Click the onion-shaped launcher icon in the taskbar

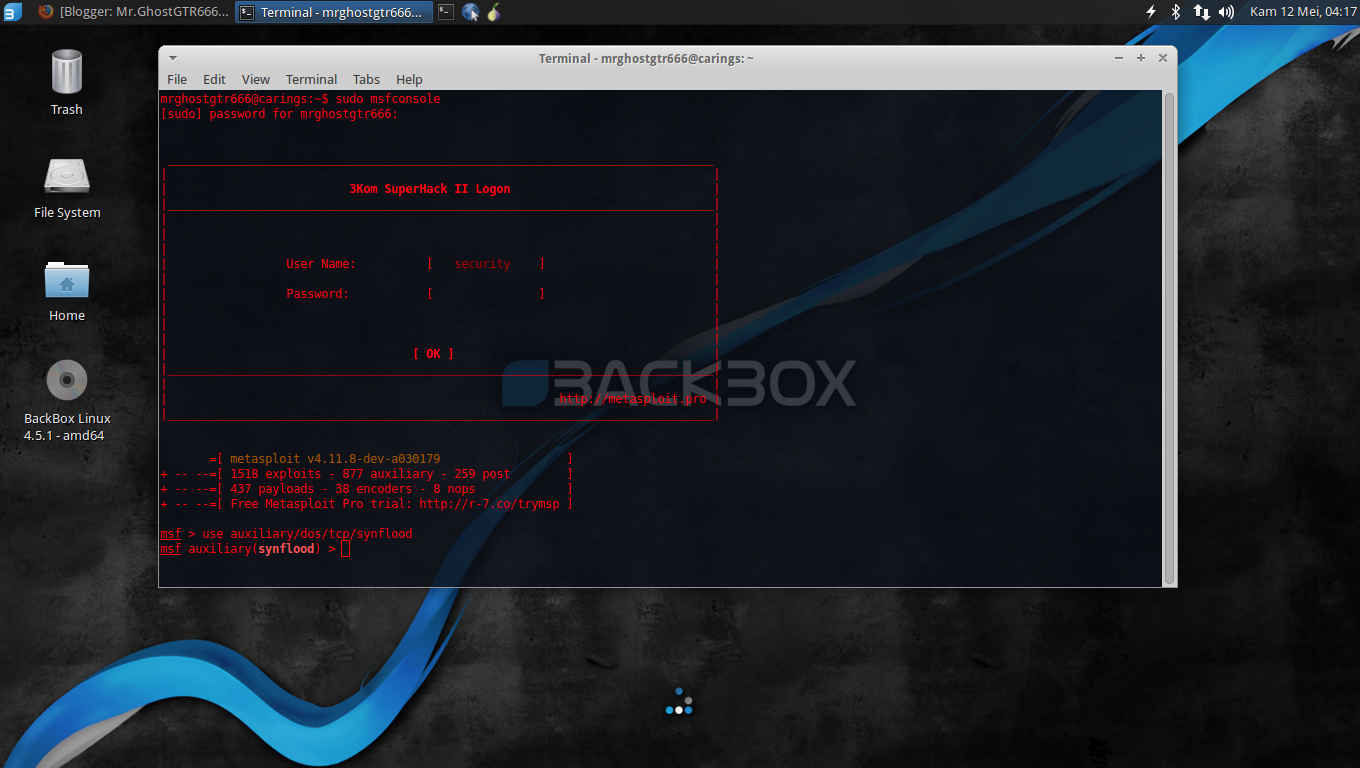coord(493,12)
